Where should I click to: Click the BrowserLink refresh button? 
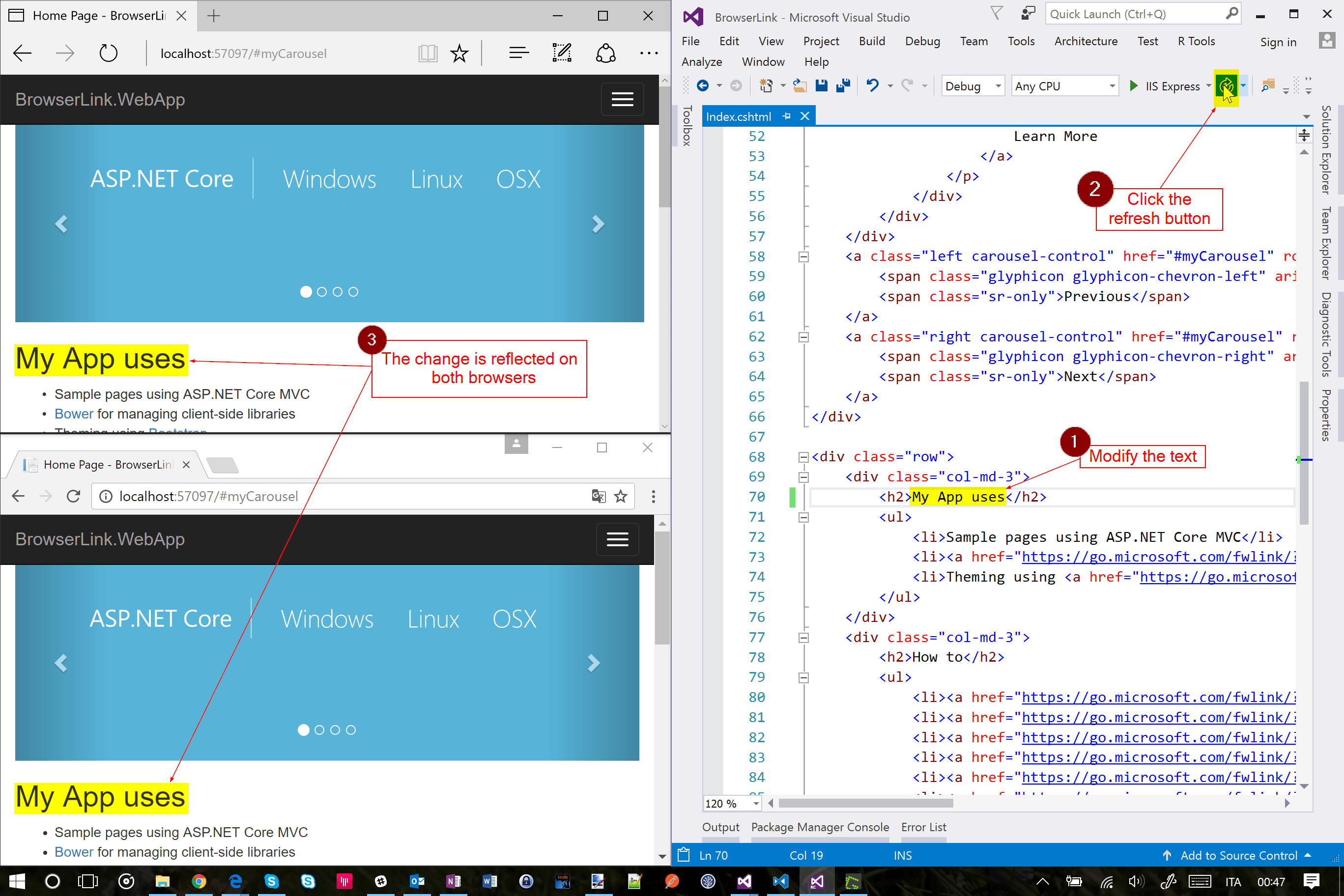(1225, 86)
